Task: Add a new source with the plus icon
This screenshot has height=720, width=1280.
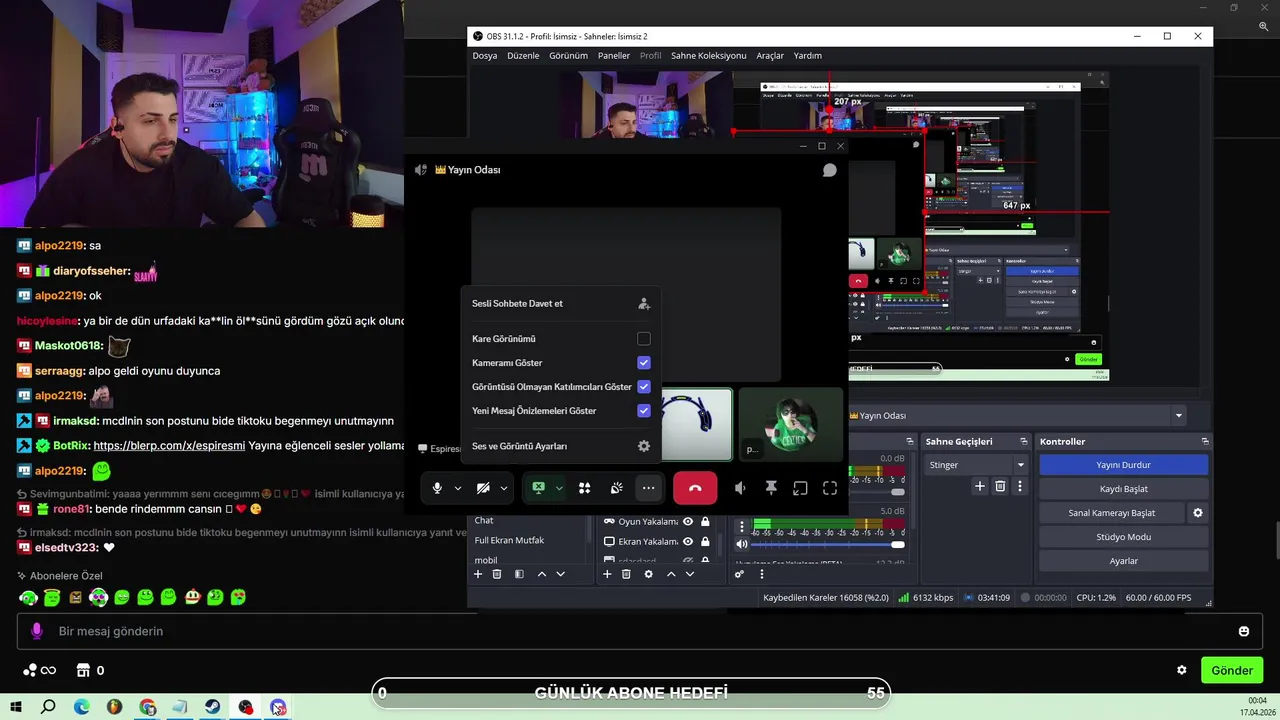Action: coord(607,574)
